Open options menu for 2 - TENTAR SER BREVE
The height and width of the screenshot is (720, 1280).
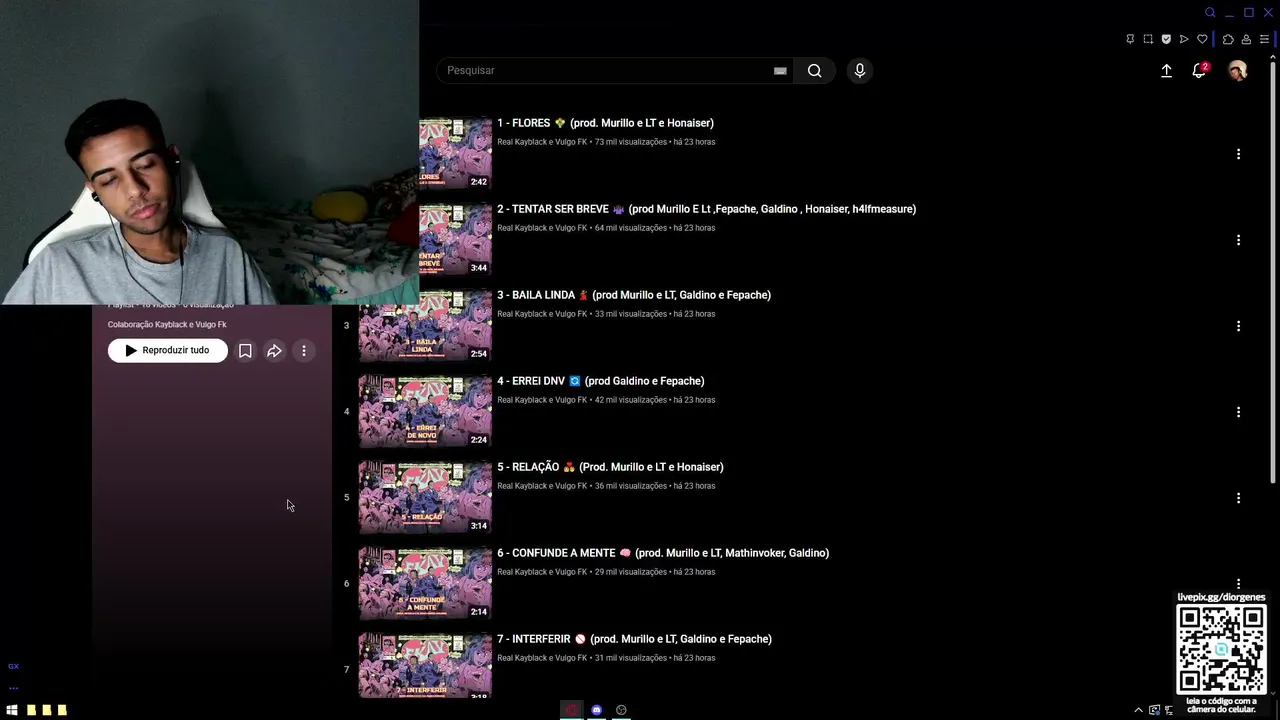coord(1238,240)
